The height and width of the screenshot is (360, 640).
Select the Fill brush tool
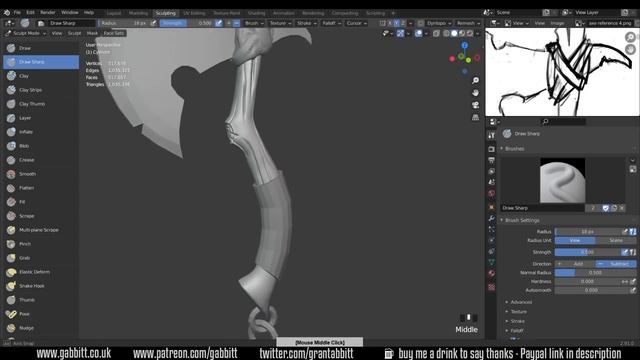tap(41, 202)
